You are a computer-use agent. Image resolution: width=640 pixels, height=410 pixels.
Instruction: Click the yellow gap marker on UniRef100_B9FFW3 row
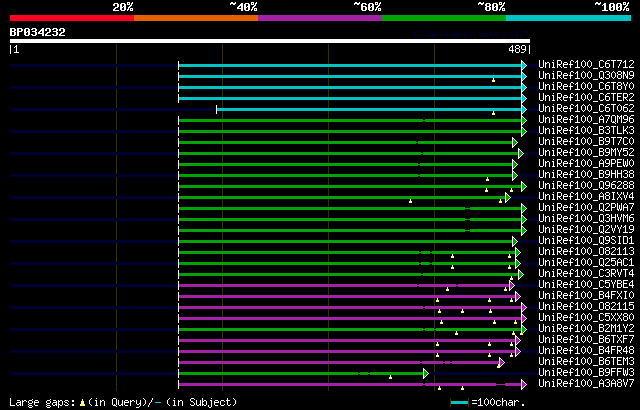[x=391, y=377]
